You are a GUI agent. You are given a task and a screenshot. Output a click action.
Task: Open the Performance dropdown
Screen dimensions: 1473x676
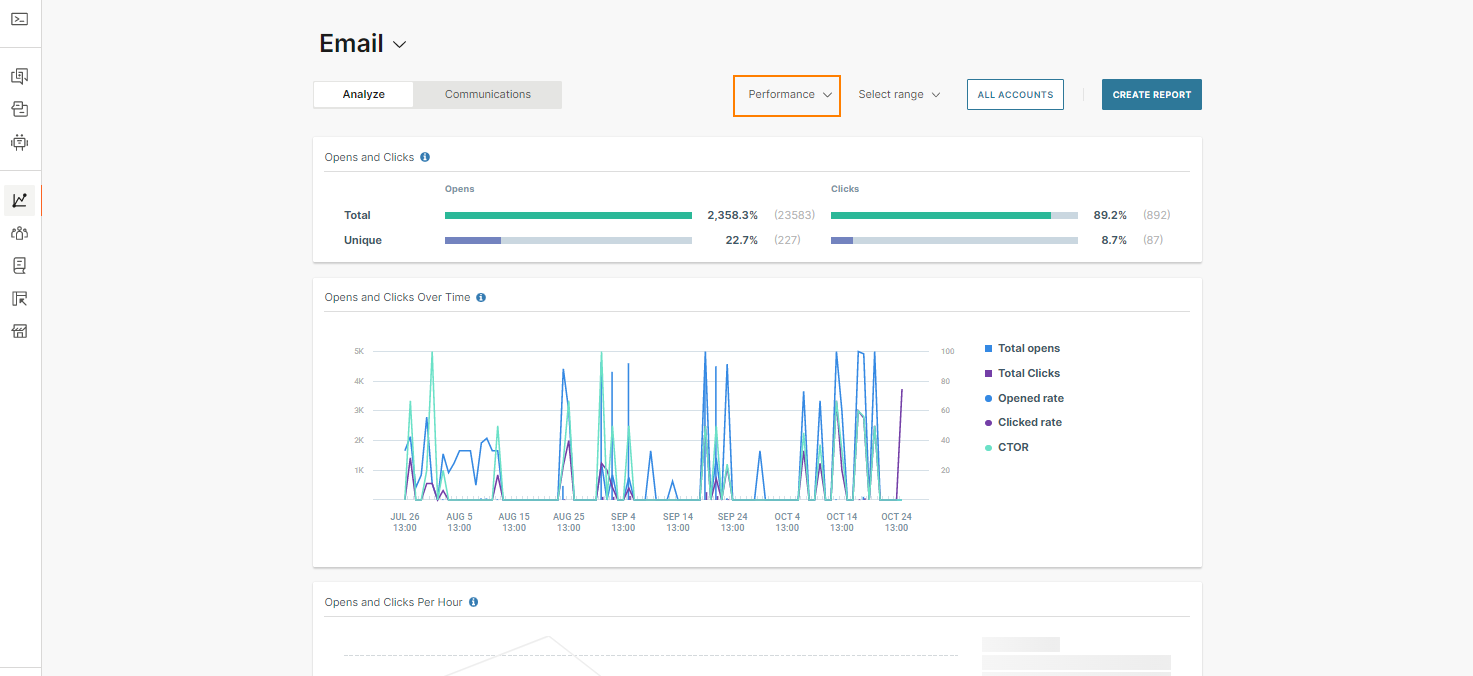click(x=788, y=95)
